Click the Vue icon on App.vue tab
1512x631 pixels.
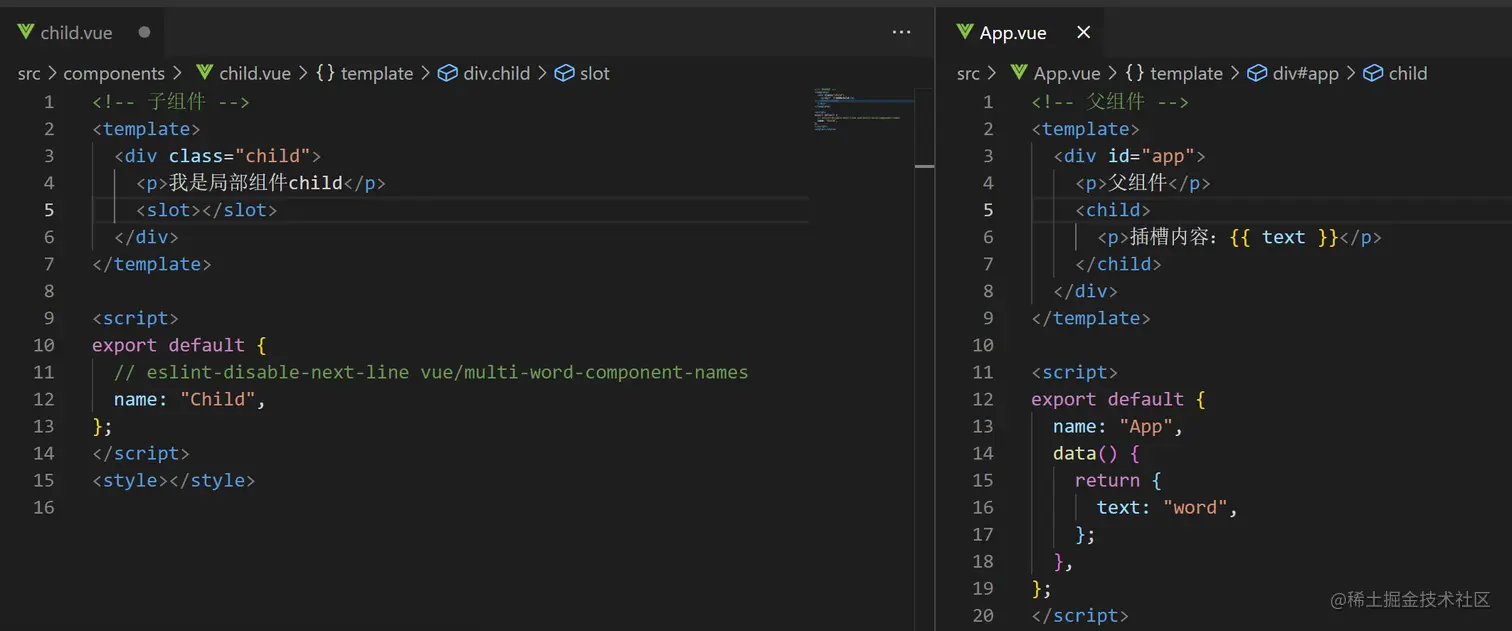[965, 32]
